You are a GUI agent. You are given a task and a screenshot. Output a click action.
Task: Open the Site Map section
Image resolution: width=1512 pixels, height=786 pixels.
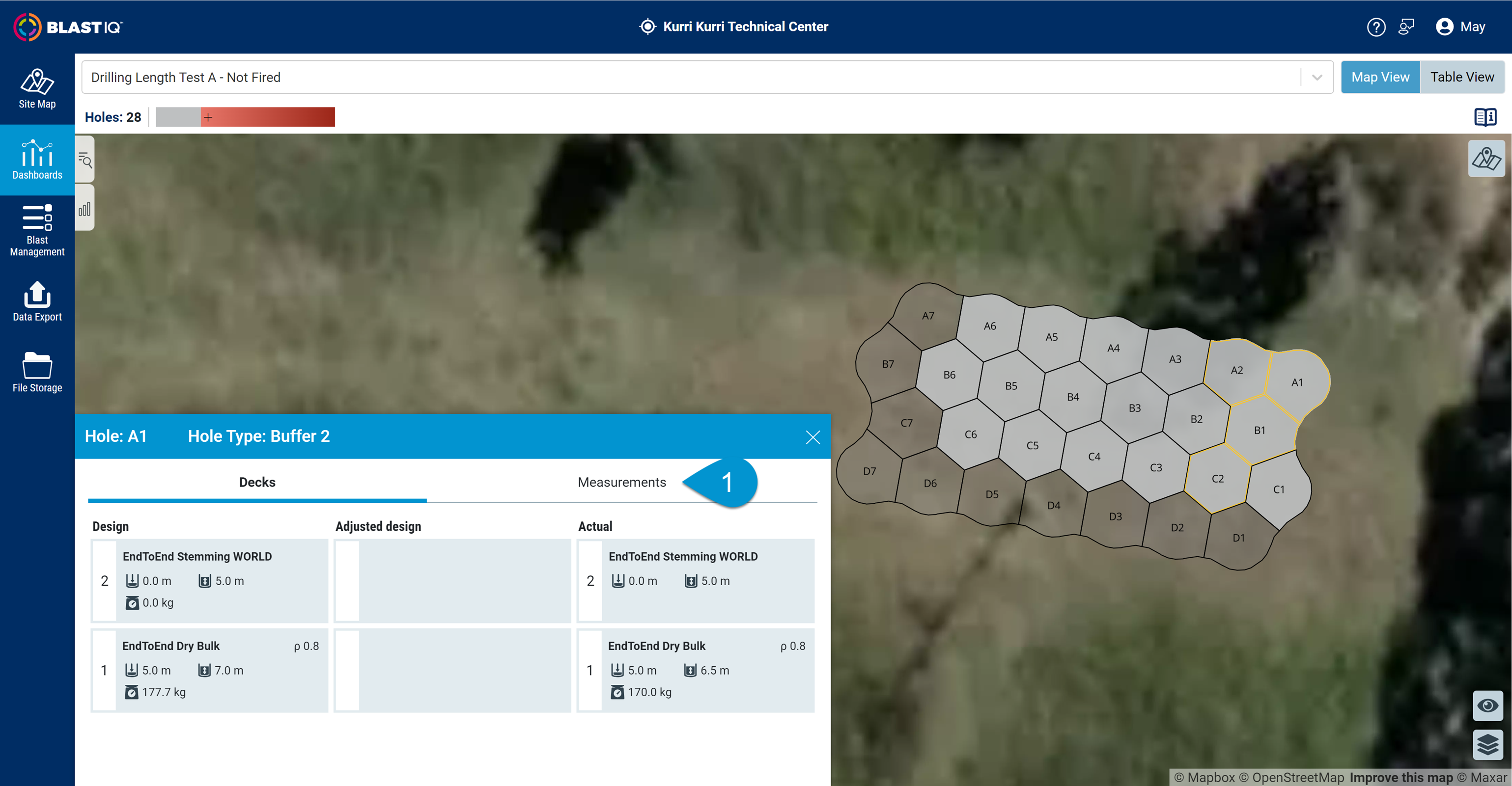(37, 89)
